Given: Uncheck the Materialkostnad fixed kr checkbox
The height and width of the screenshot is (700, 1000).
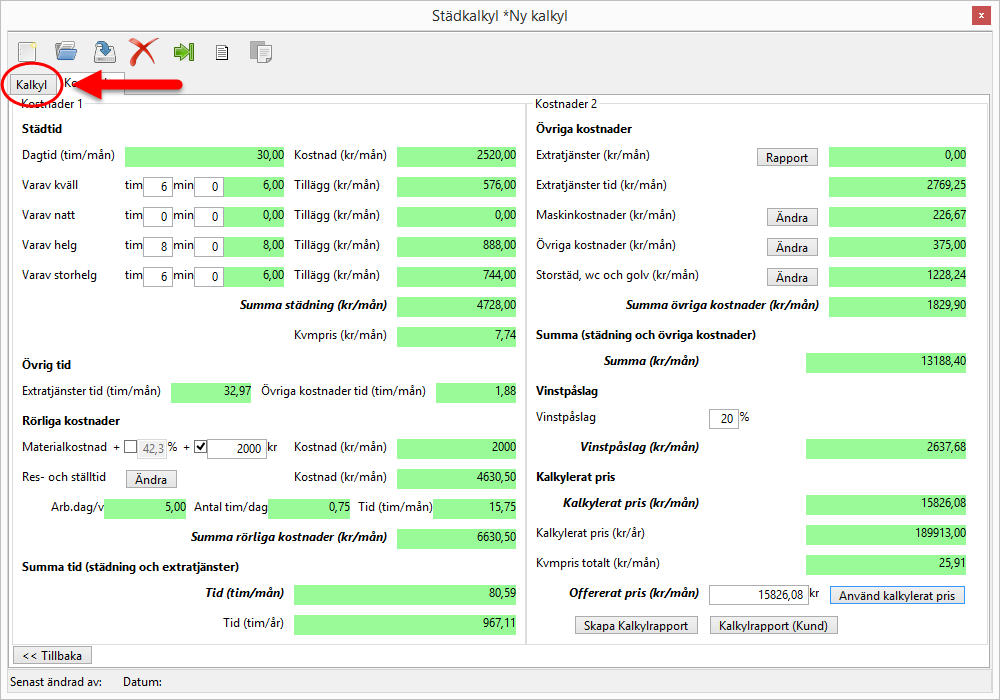Looking at the screenshot, I should [200, 447].
